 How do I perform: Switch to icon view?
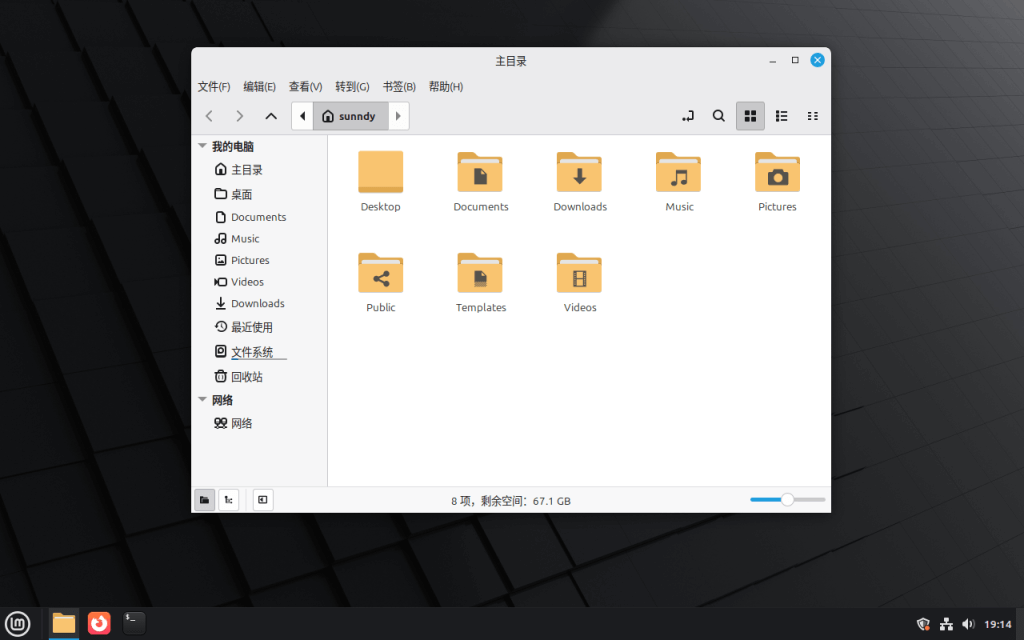pyautogui.click(x=750, y=116)
